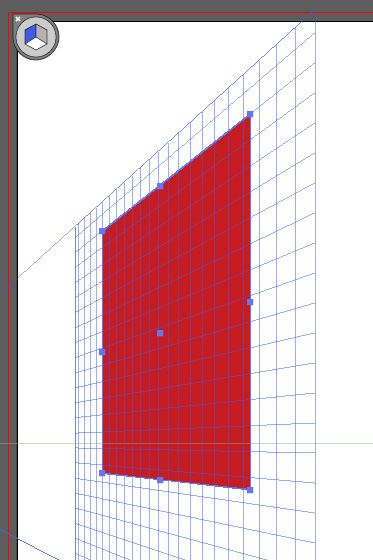Click the green horizon line right of shape
The width and height of the screenshot is (373, 560).
[311, 444]
